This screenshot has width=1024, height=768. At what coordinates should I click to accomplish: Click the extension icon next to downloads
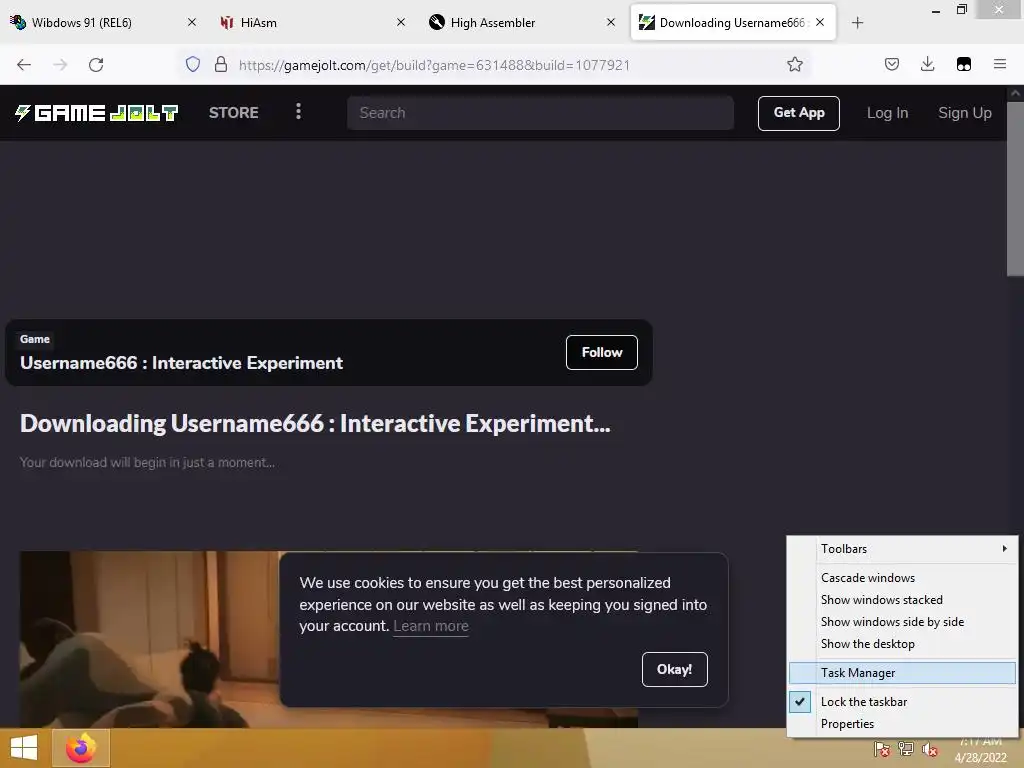point(963,64)
